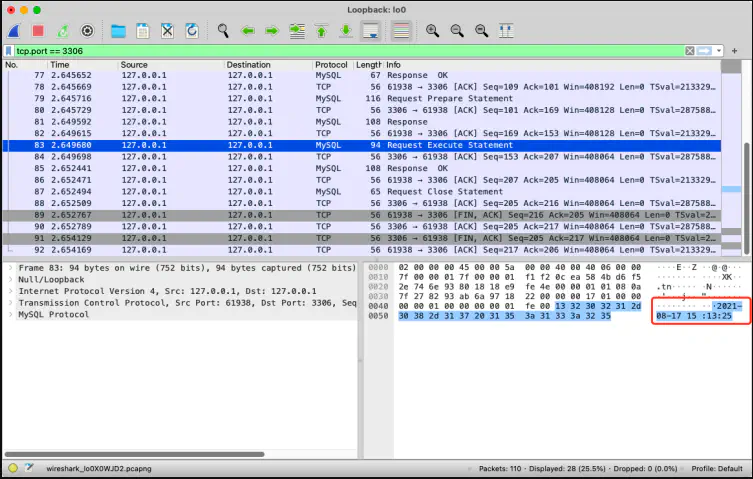The image size is (753, 479).
Task: Open capture file properties pencil icon
Action: 29,468
